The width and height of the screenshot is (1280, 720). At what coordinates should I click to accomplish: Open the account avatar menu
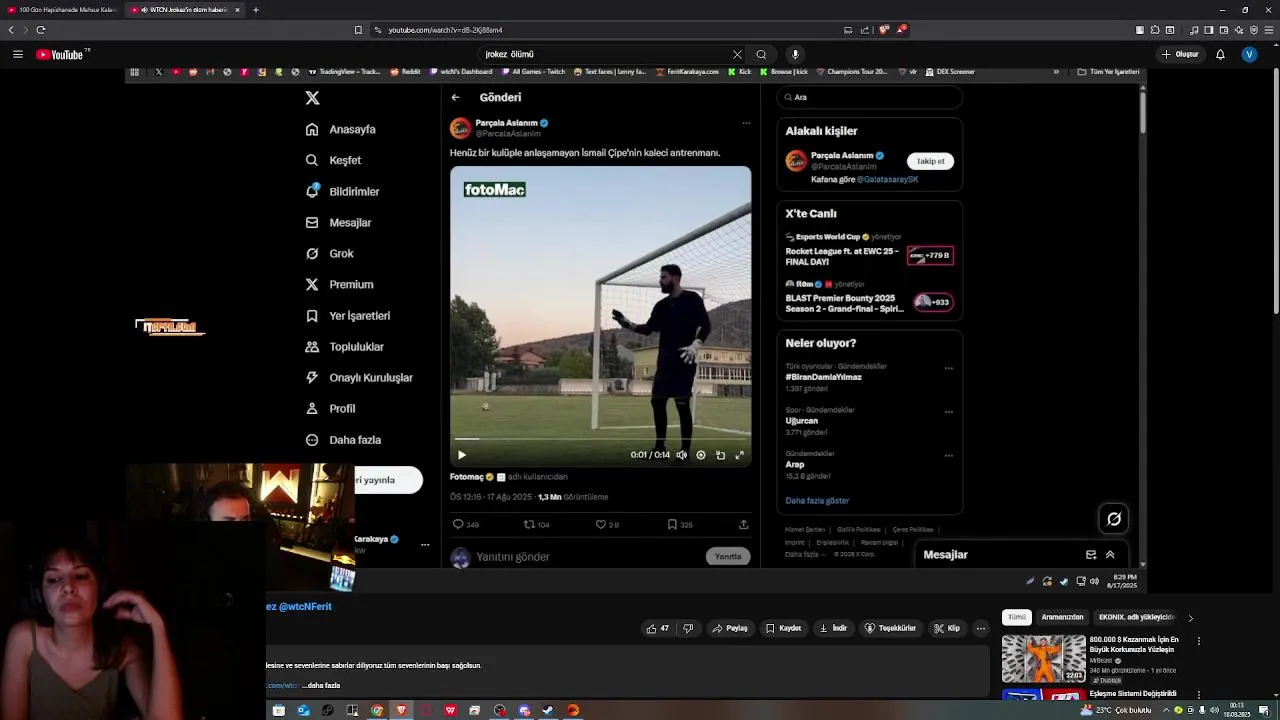click(x=1249, y=54)
